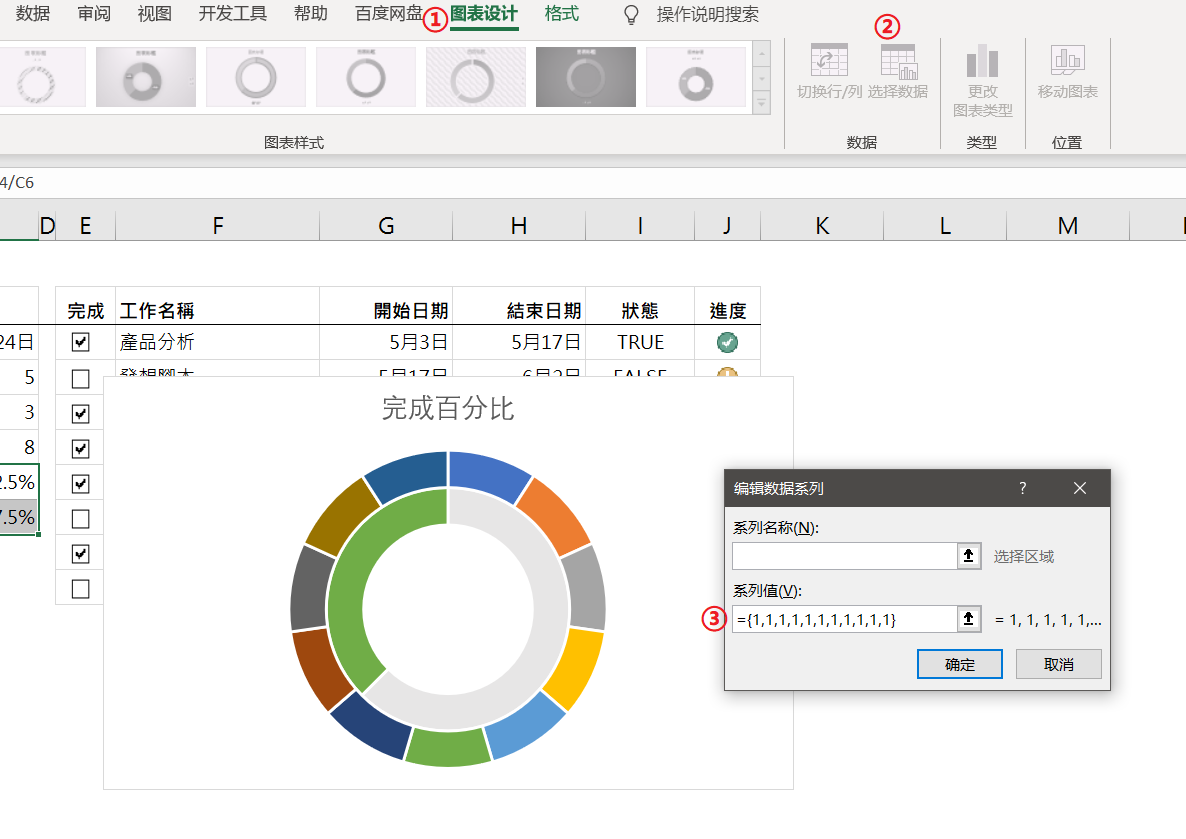Viewport: 1186px width, 839px height.
Task: Click cell with date 5月3日
Action: 386,342
